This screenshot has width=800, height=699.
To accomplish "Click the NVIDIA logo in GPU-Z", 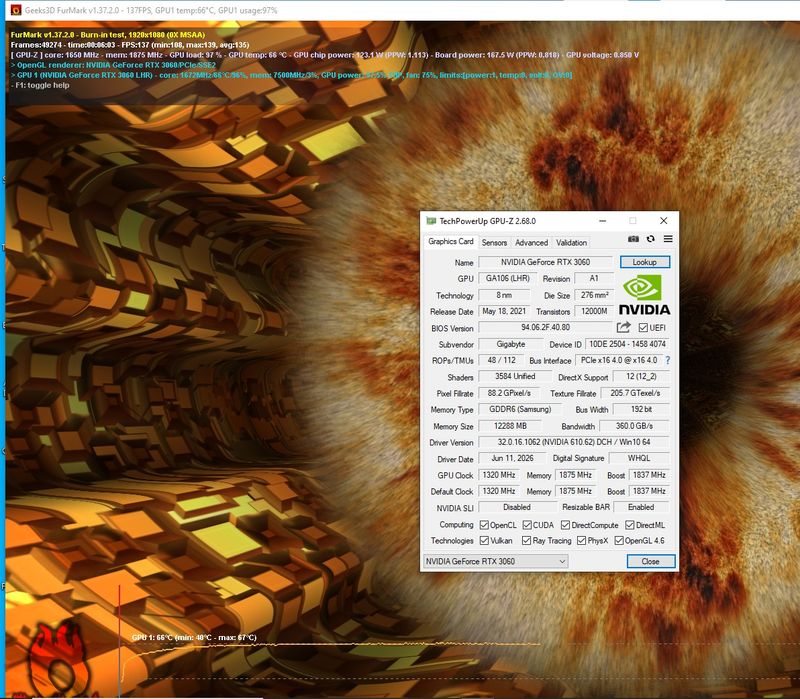I will pyautogui.click(x=644, y=295).
